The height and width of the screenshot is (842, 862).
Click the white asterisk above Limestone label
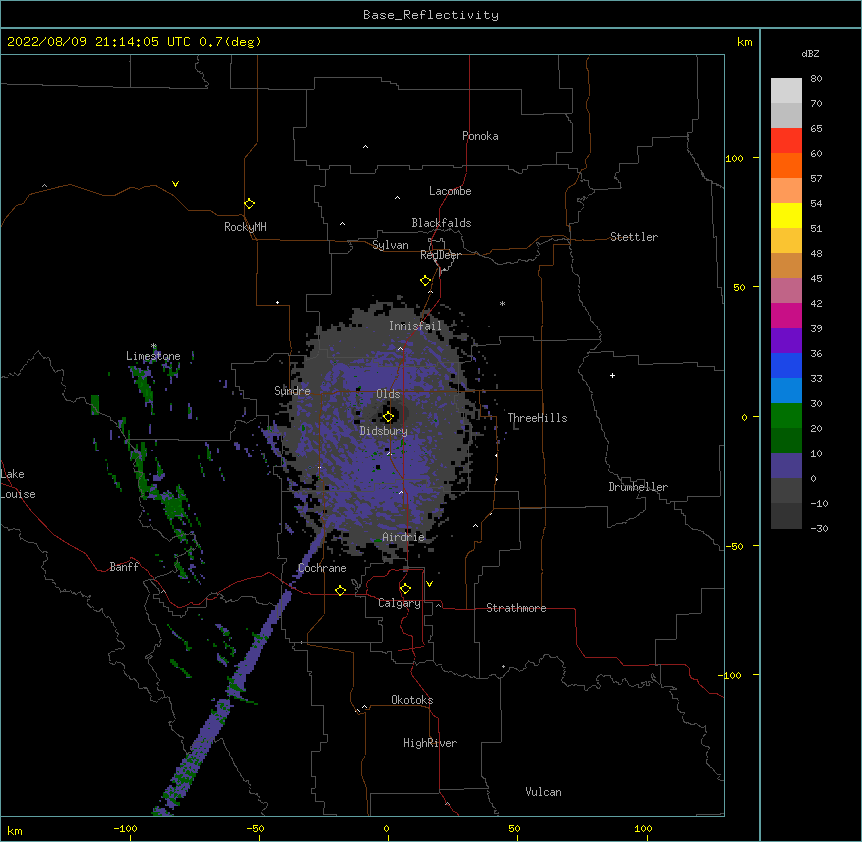tap(153, 346)
